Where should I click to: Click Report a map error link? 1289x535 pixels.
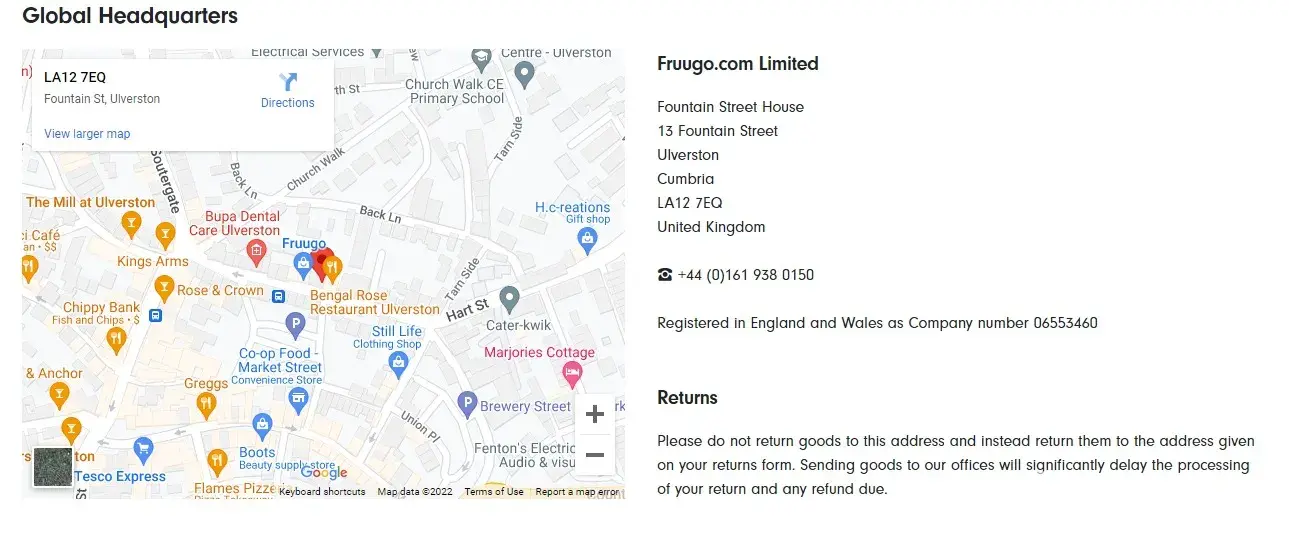577,492
